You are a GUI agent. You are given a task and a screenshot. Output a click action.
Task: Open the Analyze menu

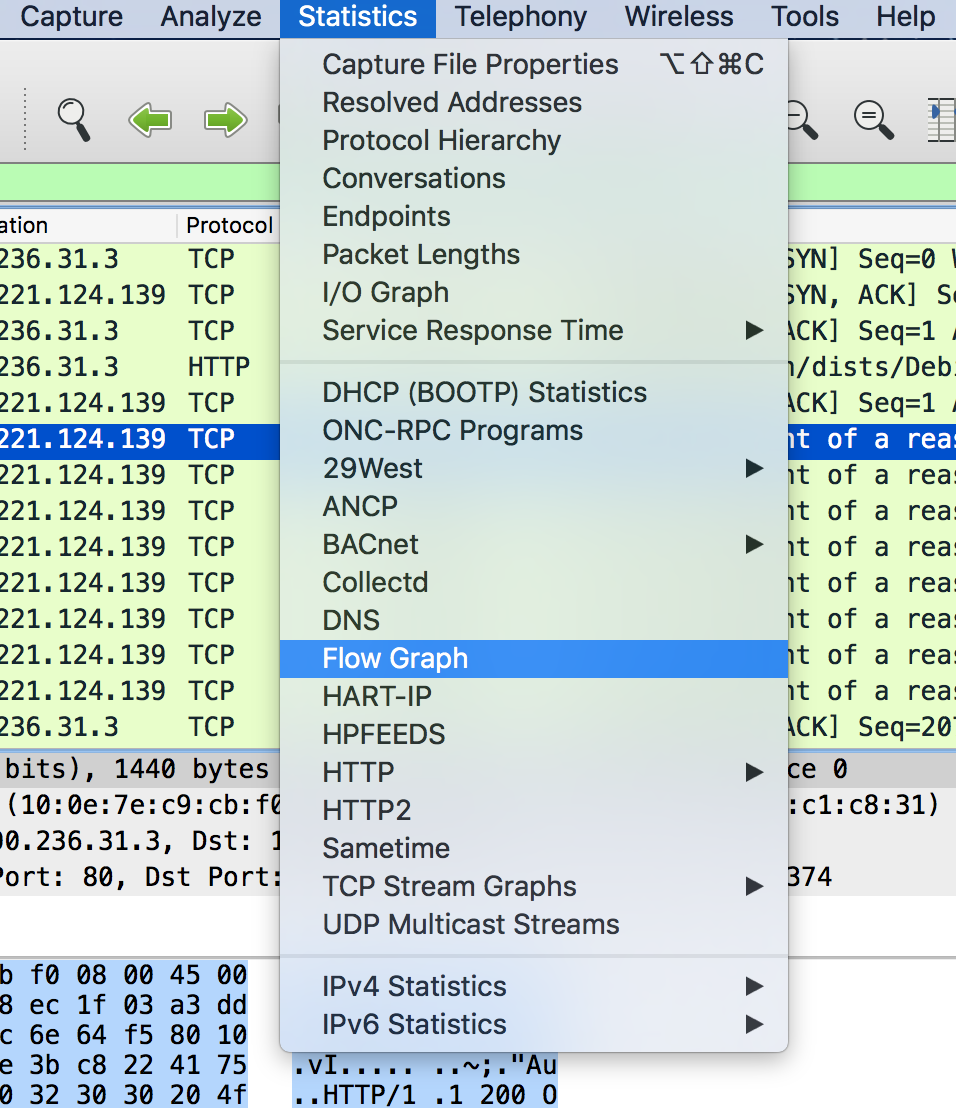[211, 17]
